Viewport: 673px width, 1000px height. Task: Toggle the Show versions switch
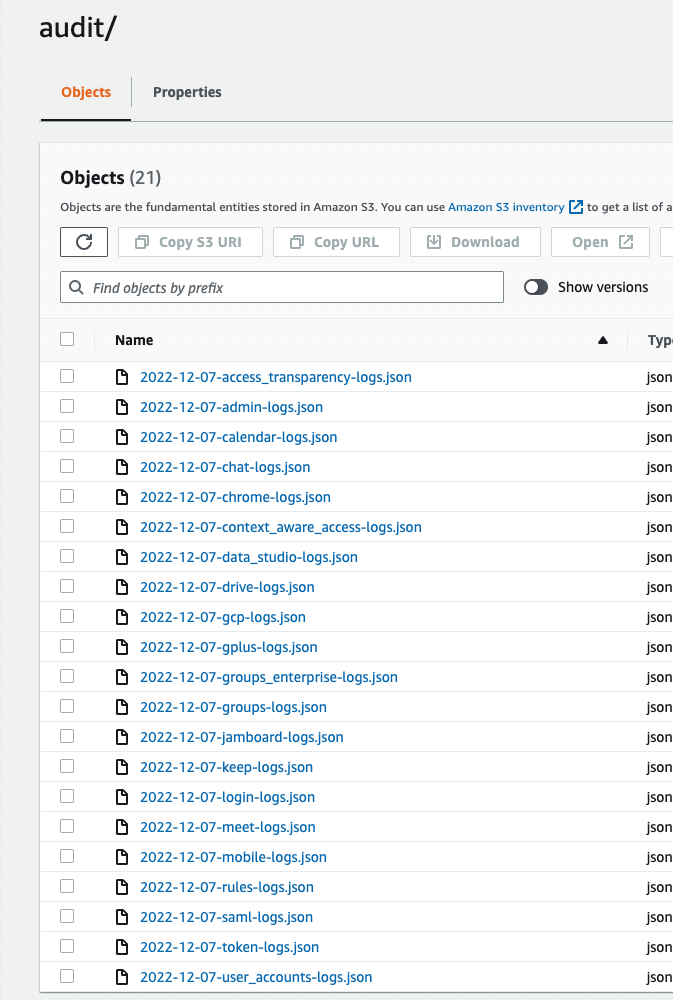[x=536, y=288]
